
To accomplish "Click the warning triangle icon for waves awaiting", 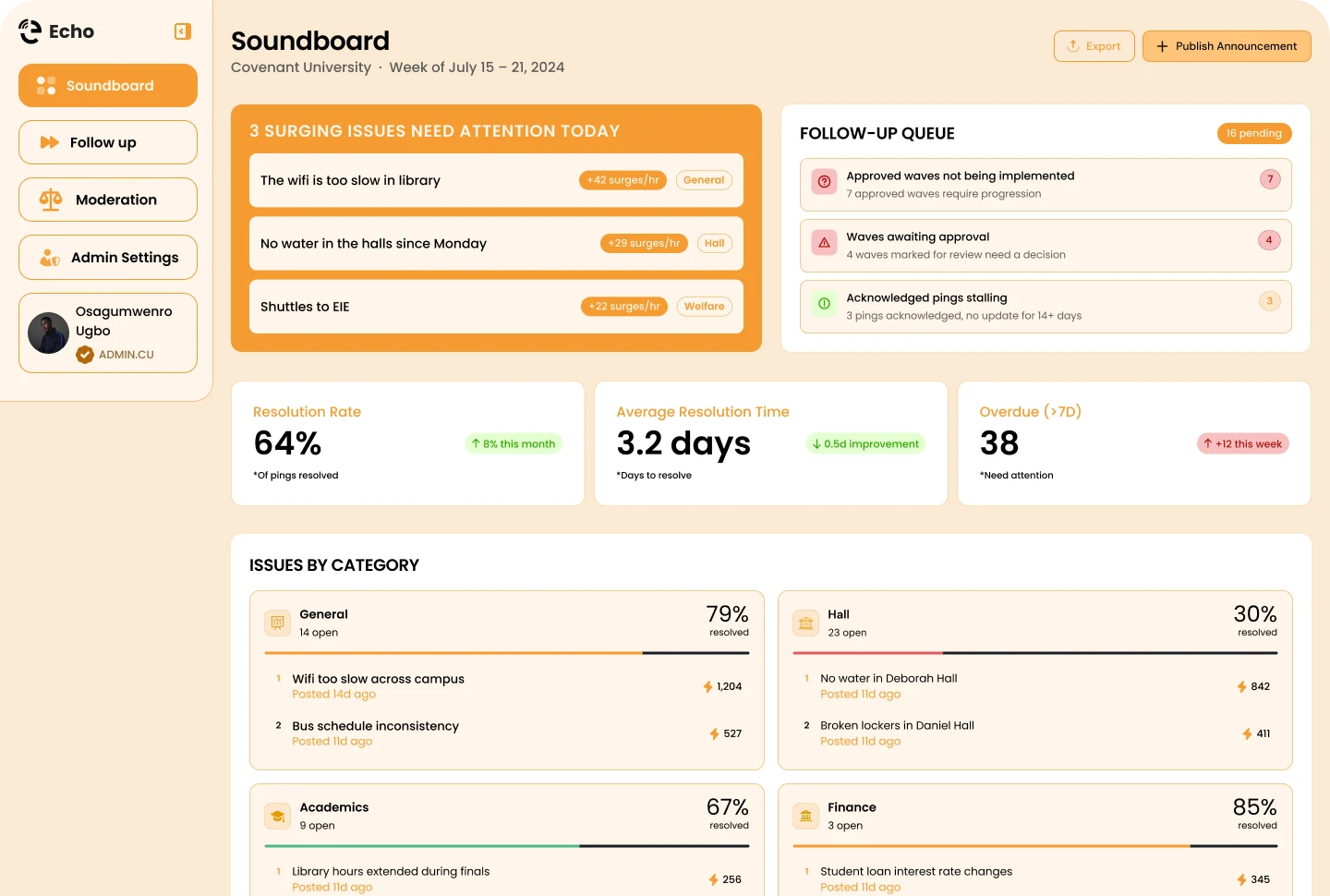I will [824, 243].
